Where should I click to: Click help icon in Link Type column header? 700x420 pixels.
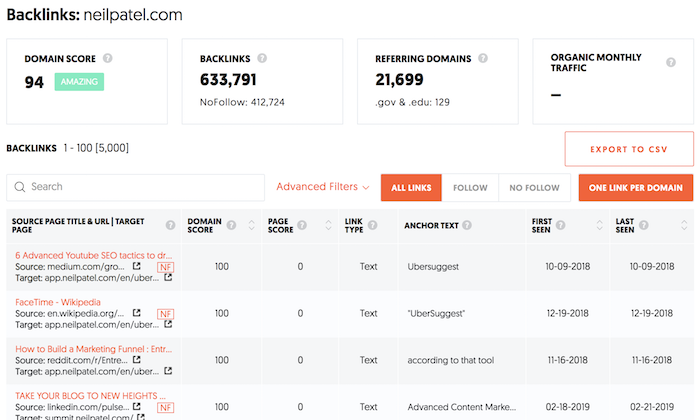pyautogui.click(x=373, y=225)
